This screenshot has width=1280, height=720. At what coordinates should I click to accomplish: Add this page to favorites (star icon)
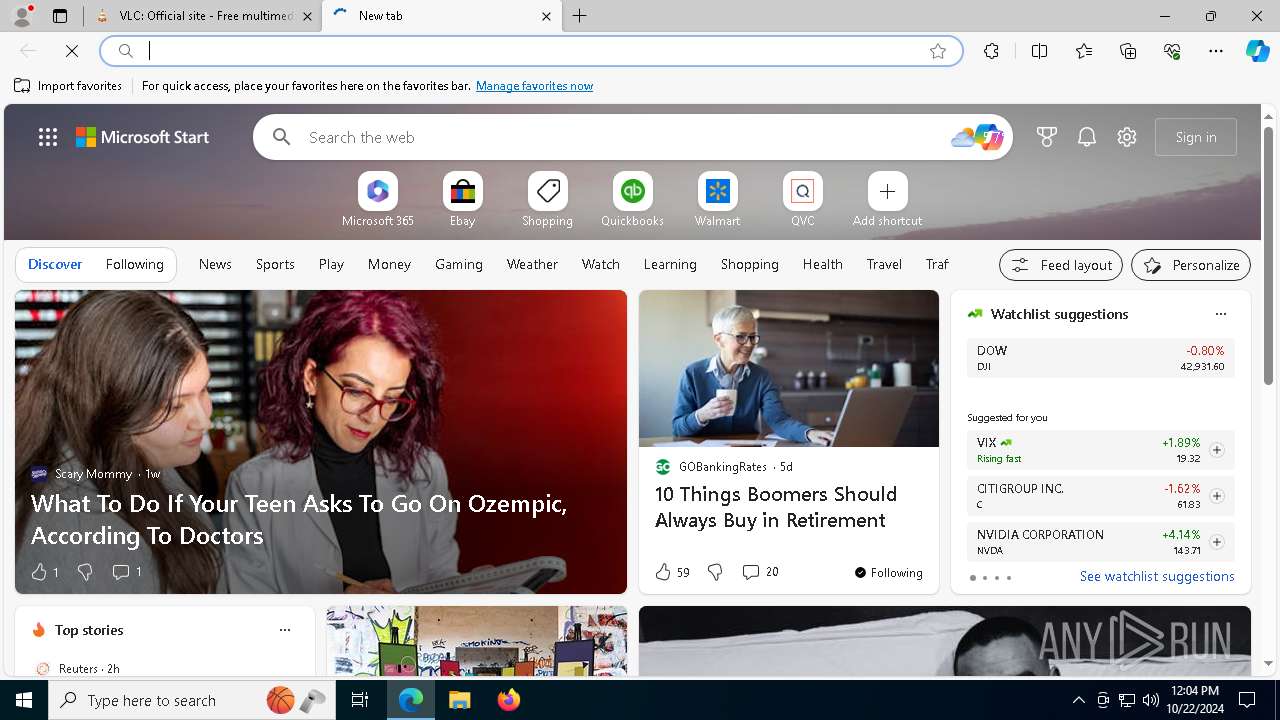pos(938,51)
